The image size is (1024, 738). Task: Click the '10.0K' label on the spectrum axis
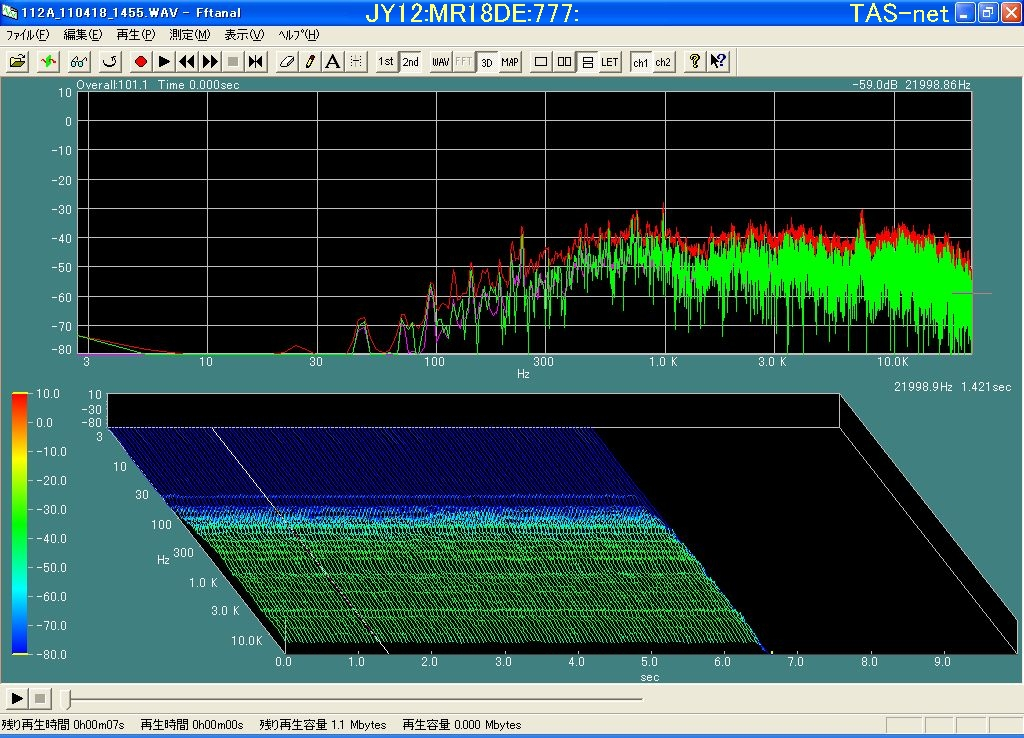[893, 362]
